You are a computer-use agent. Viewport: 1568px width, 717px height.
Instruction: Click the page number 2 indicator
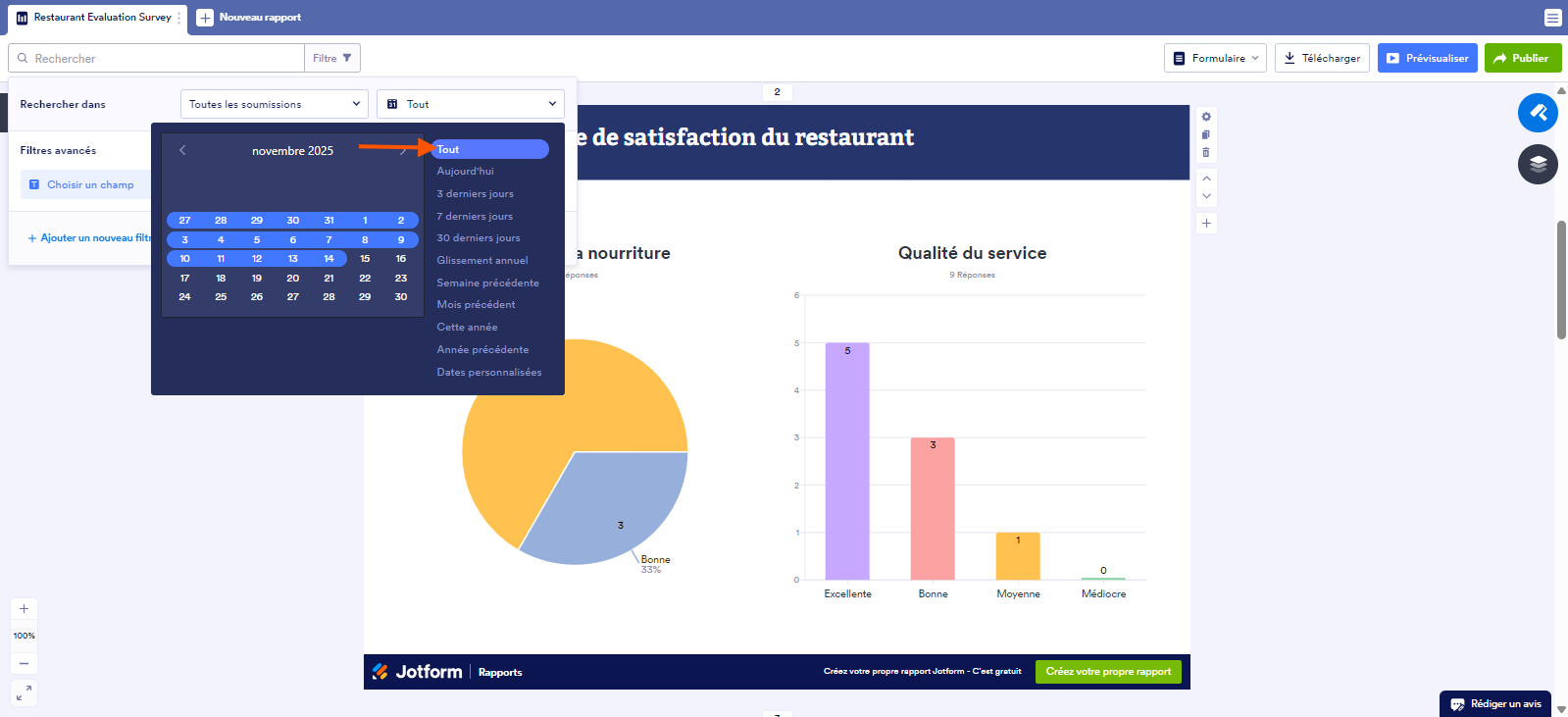(778, 92)
